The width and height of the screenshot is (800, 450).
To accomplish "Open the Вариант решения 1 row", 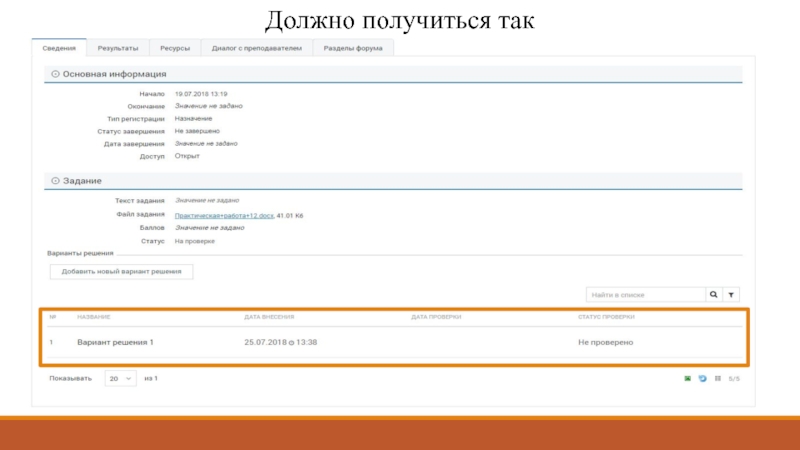I will click(x=115, y=342).
